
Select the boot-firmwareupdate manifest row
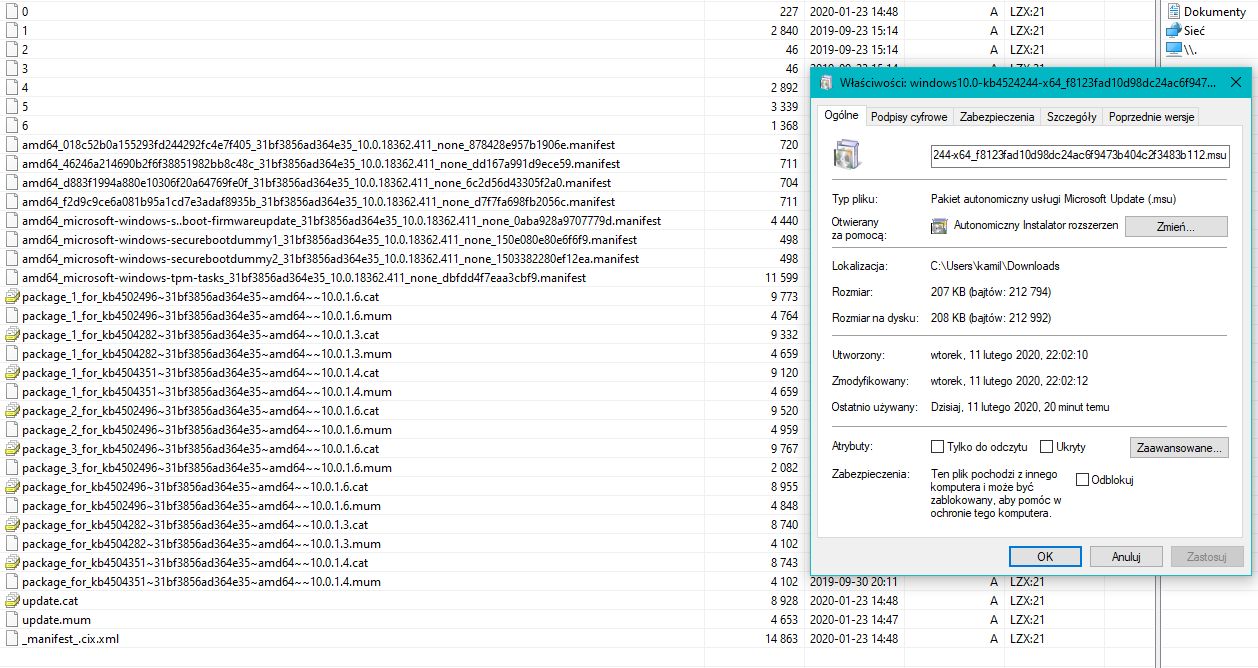pos(341,220)
